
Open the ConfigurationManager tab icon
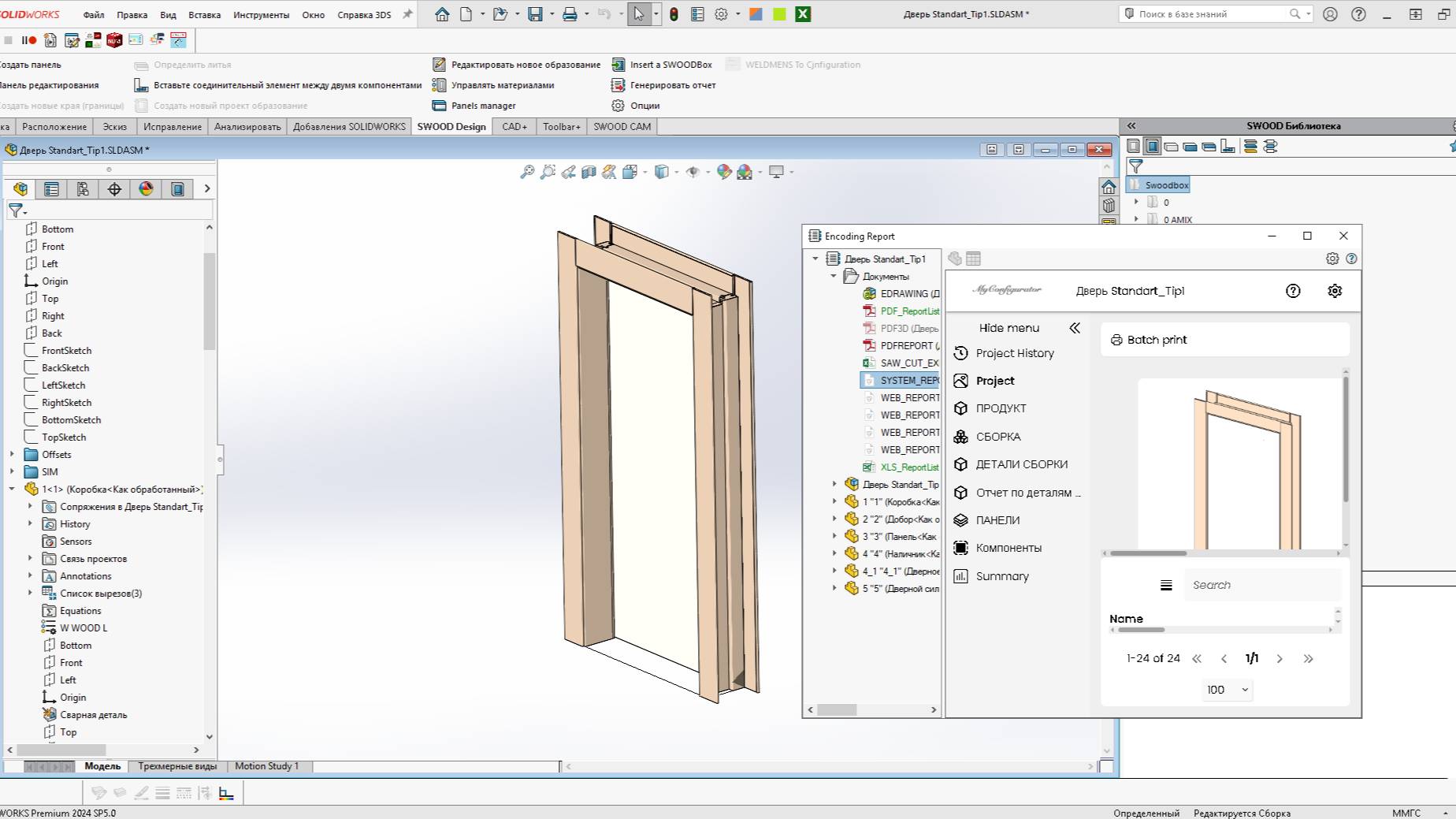[83, 189]
